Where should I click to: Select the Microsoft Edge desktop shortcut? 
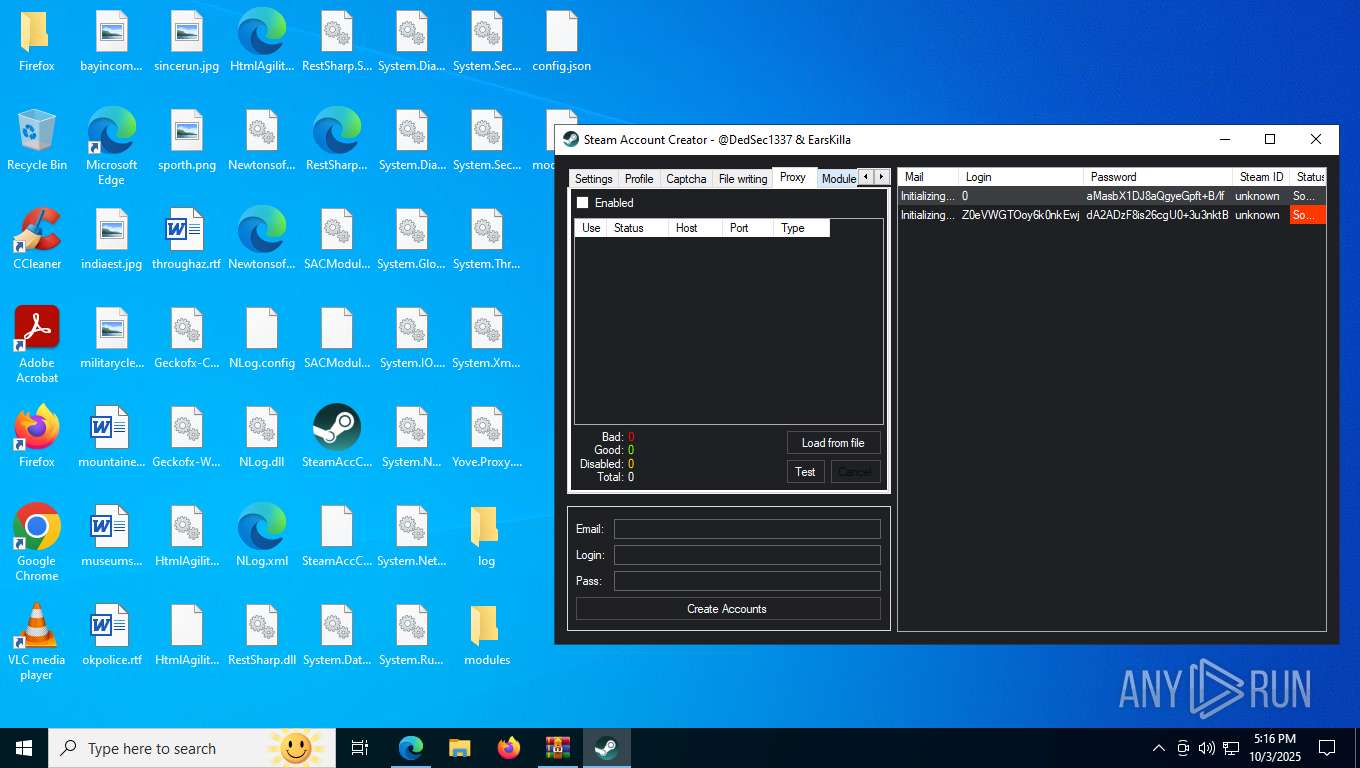112,147
